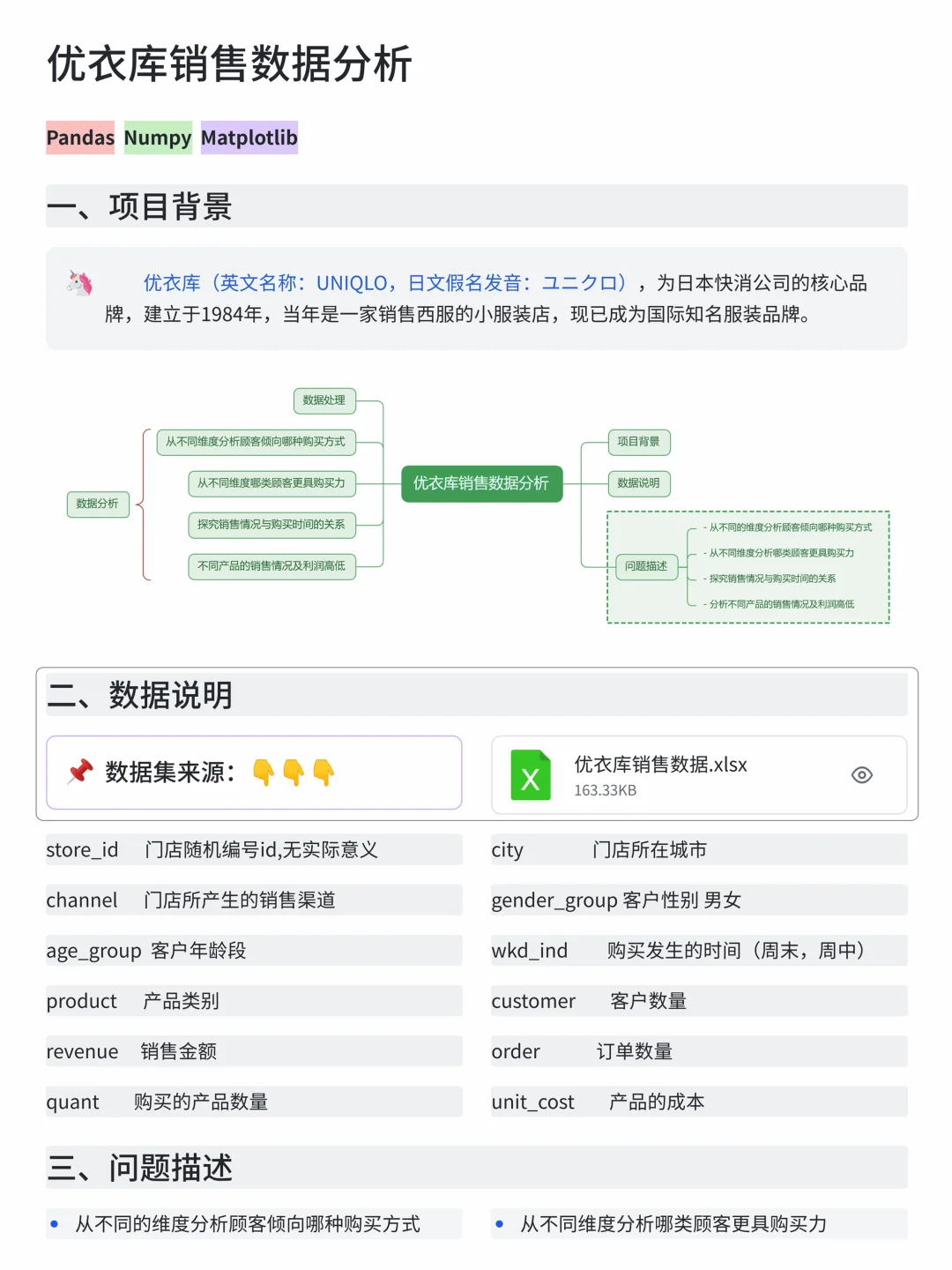Toggle the file preview eye icon
The image size is (952, 1270).
pos(861,773)
